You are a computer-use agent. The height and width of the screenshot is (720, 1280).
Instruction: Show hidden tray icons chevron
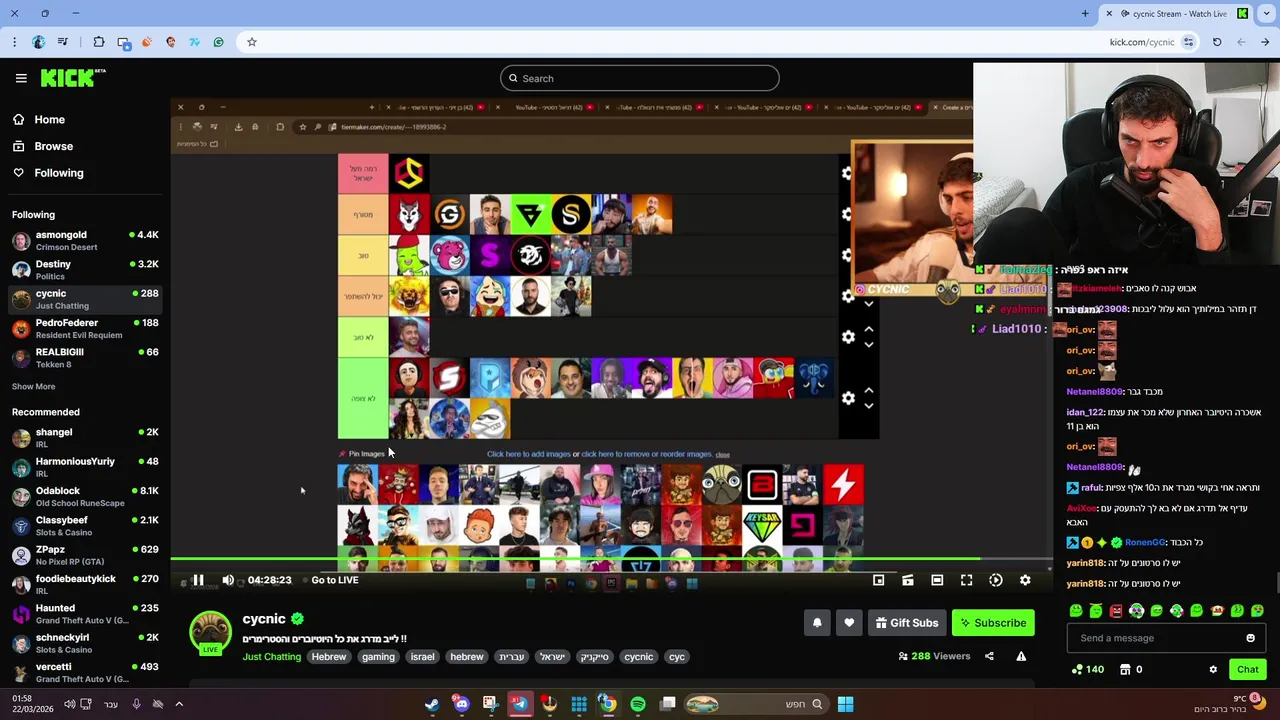click(179, 704)
